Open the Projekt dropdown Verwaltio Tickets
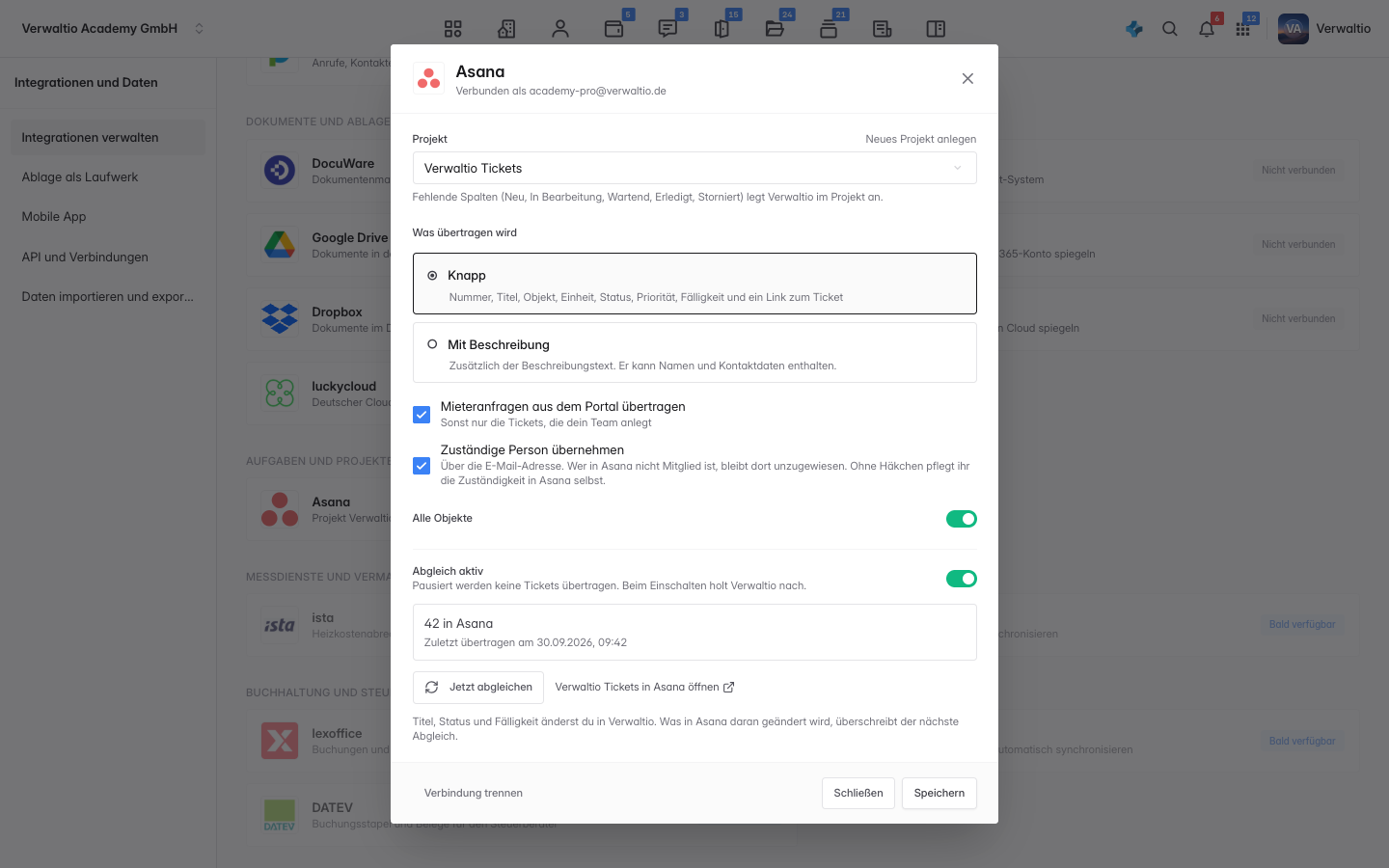Viewport: 1389px width, 868px height. (694, 168)
